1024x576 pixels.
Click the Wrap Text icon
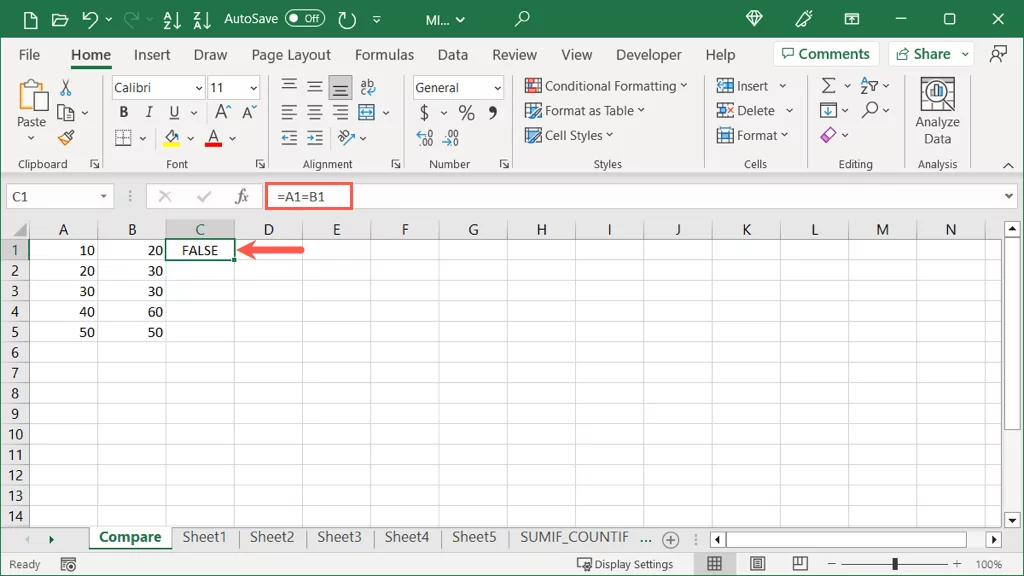[368, 87]
